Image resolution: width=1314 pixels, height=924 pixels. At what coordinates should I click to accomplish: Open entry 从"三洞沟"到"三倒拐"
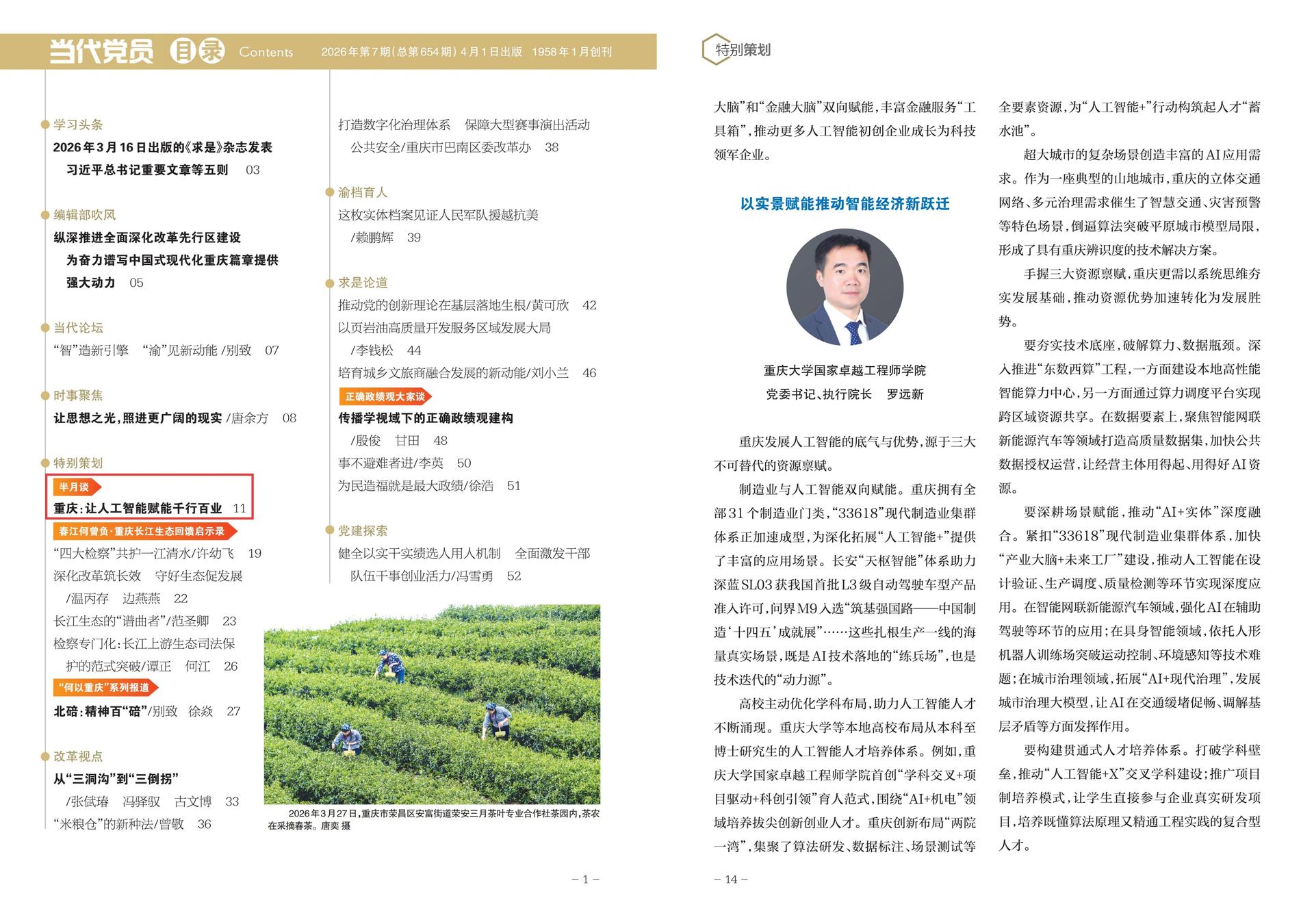pos(116,779)
